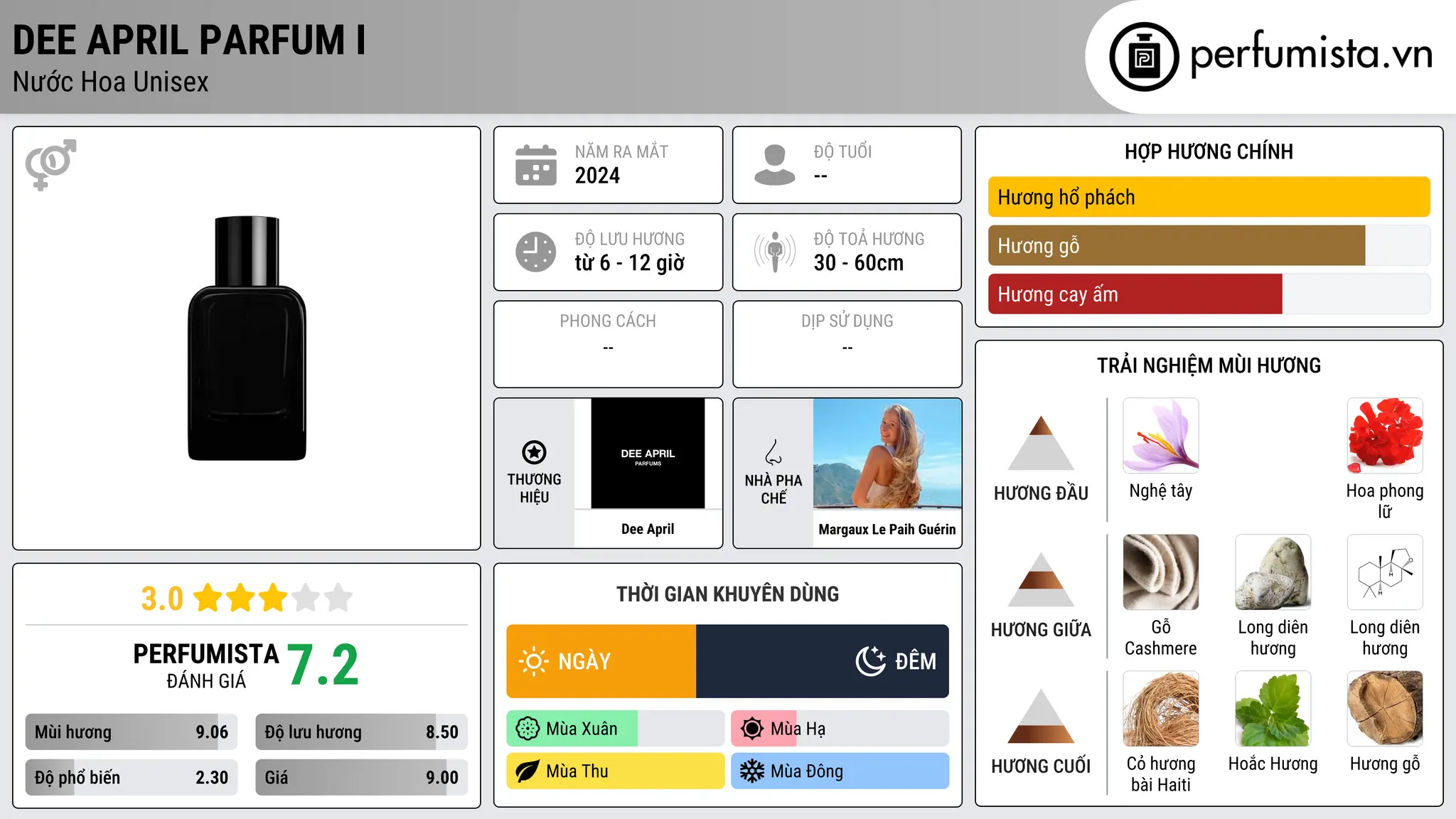The height and width of the screenshot is (819, 1456).
Task: Select the wood log image in Hương cuối
Action: pyautogui.click(x=1385, y=709)
